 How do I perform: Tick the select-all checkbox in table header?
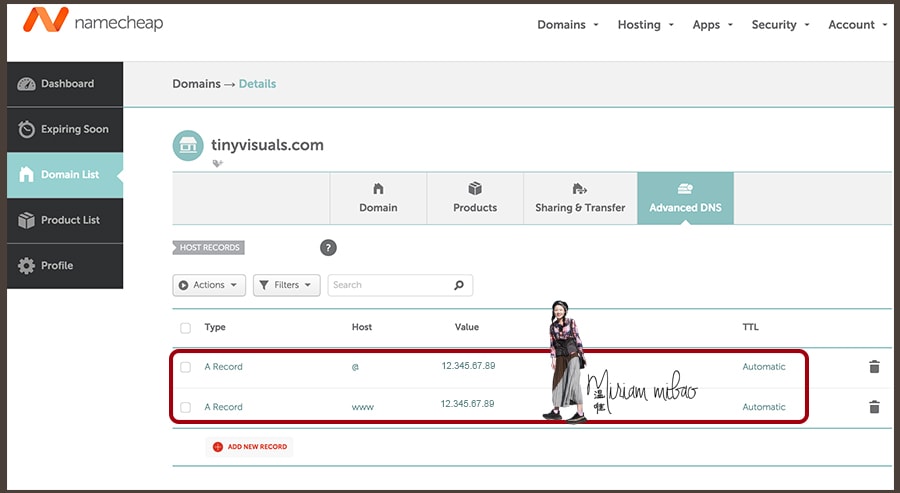[x=185, y=328]
